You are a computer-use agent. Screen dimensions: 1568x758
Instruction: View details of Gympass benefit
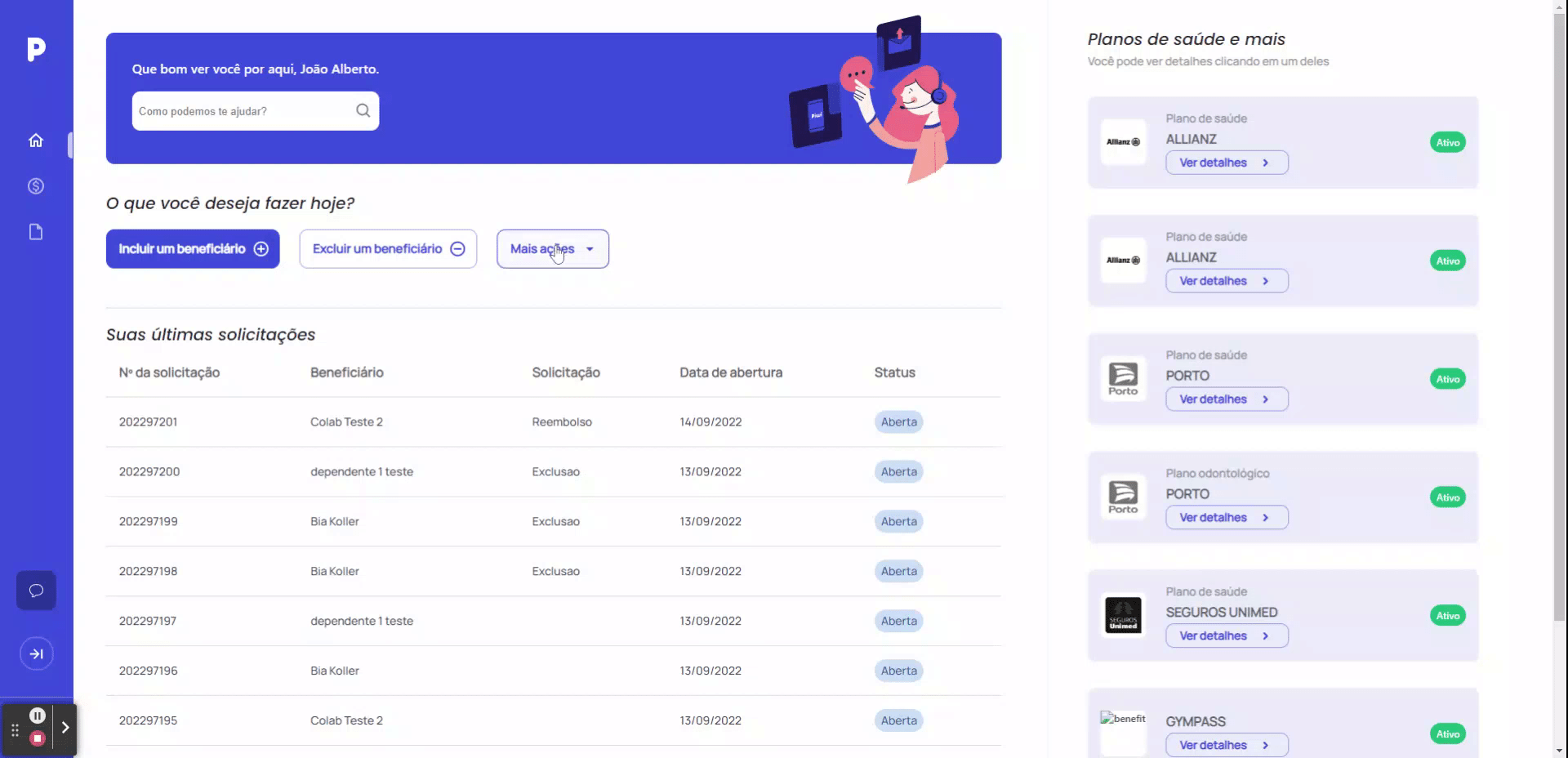click(x=1227, y=745)
